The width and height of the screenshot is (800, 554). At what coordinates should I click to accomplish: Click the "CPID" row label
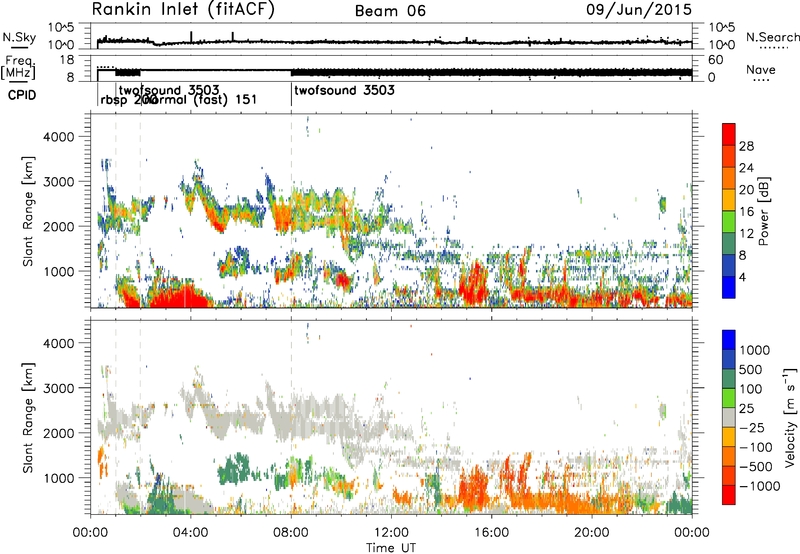22,95
